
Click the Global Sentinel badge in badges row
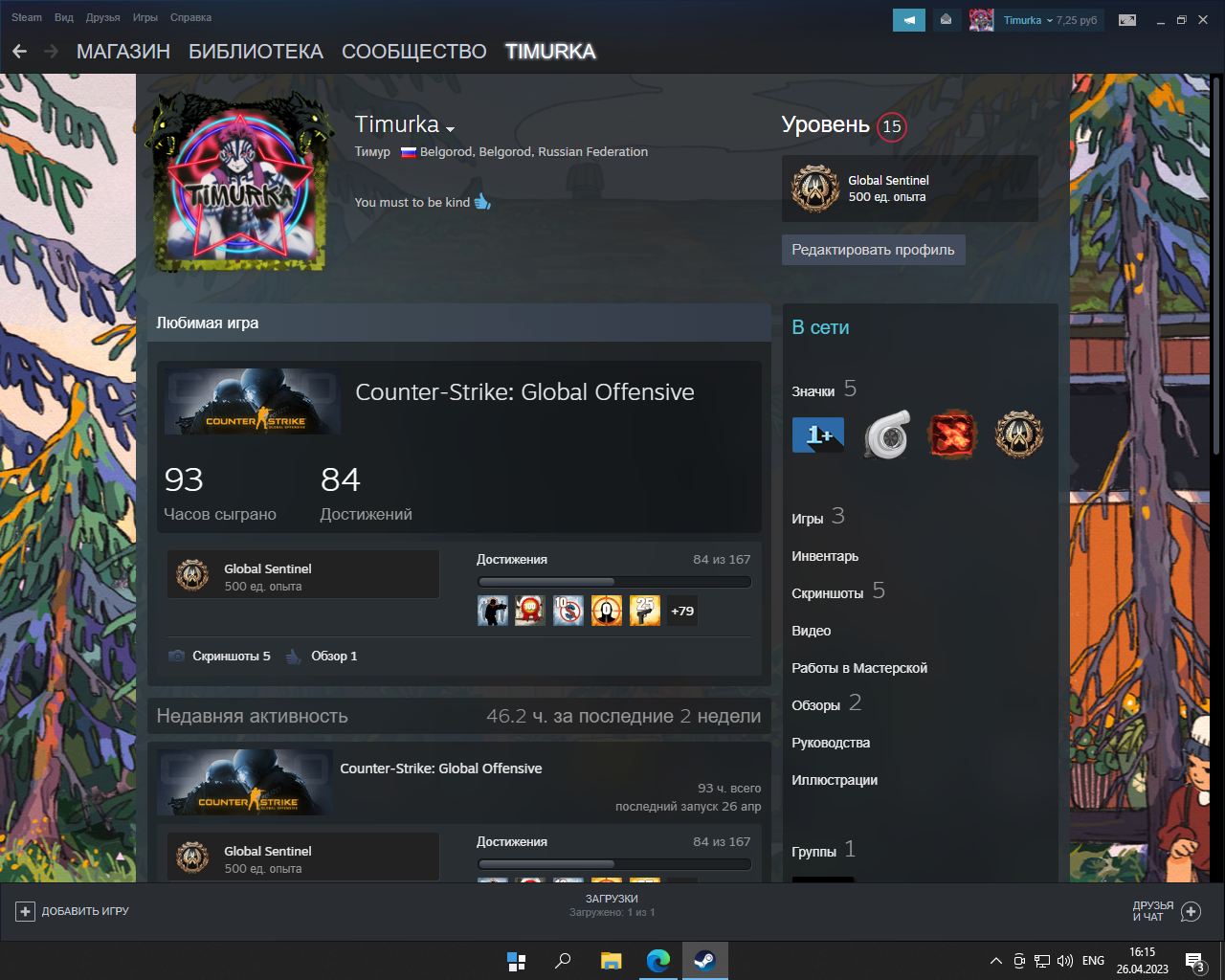[1018, 435]
